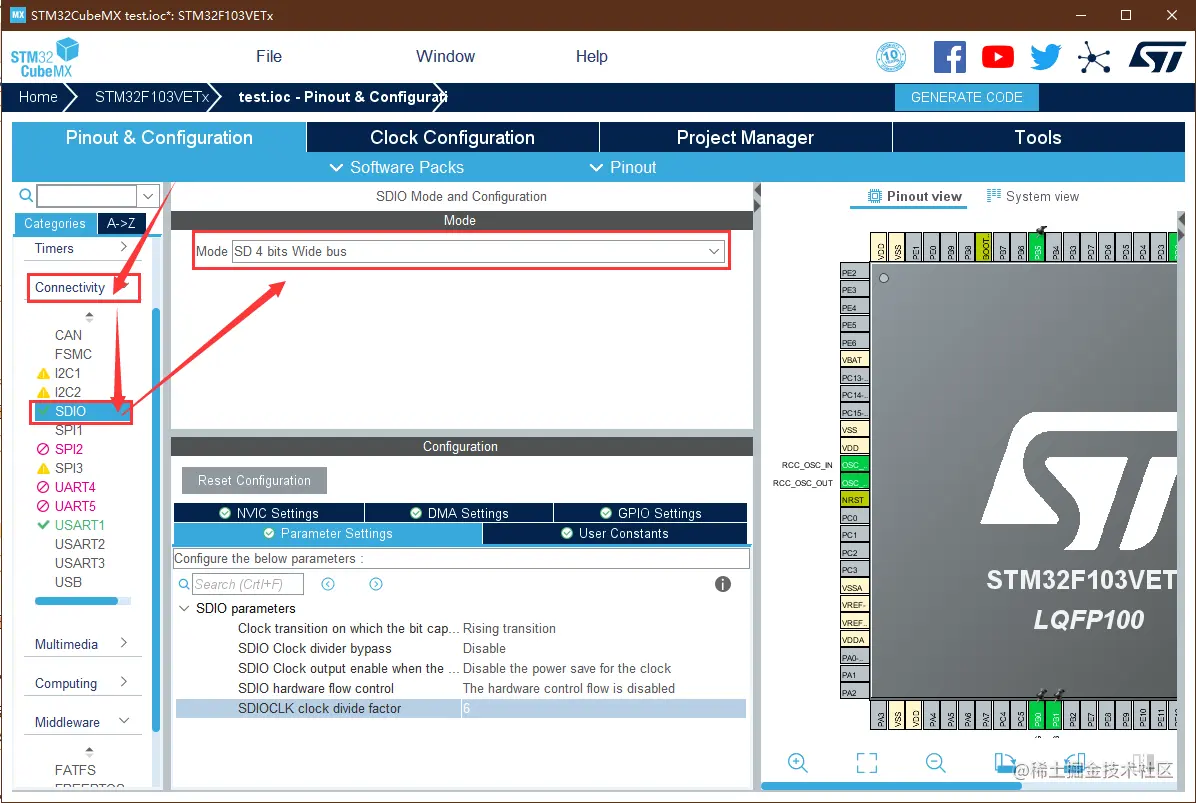
Task: Open the Twitter bird icon link
Action: pos(1046,57)
